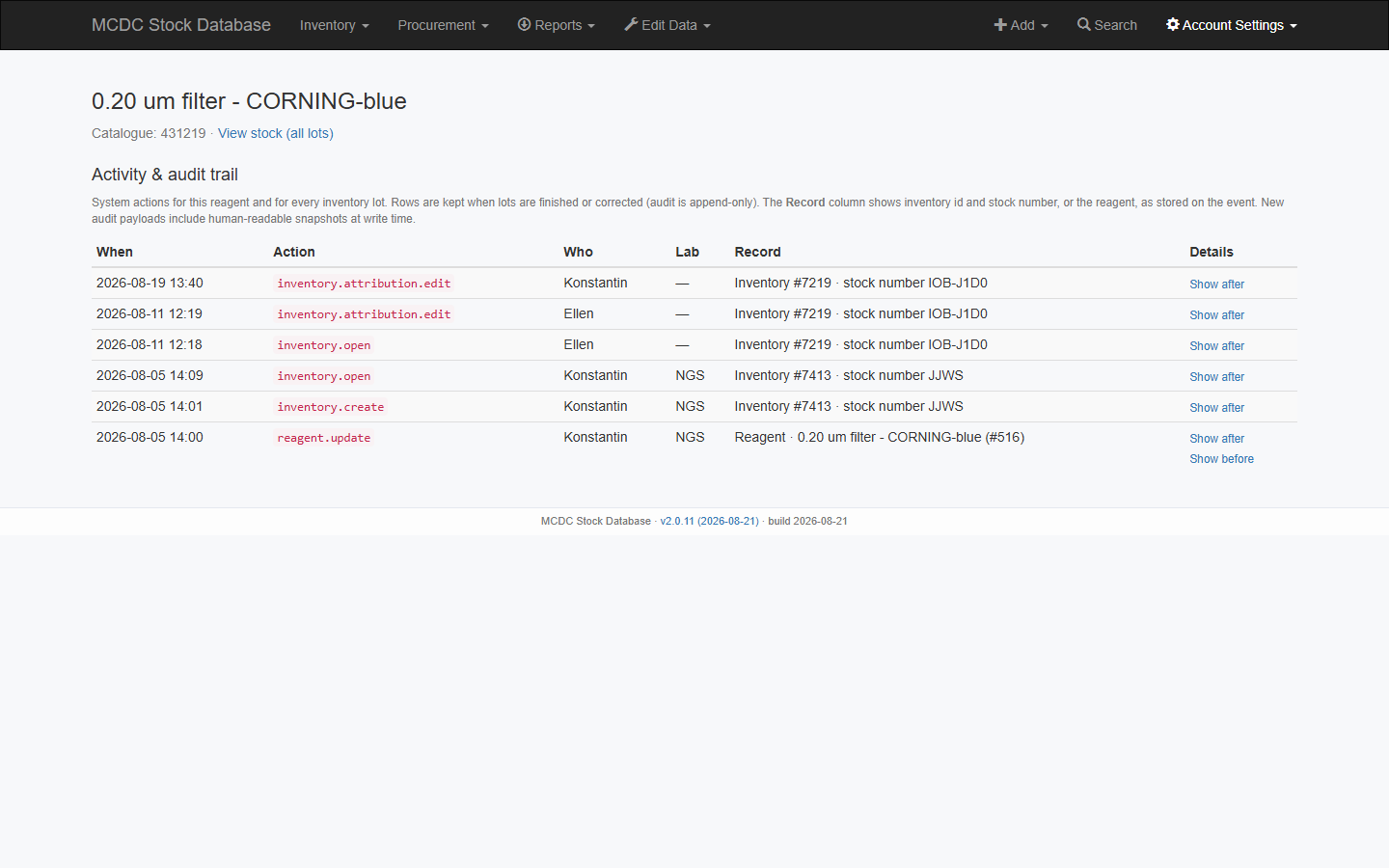Expand the Inventory menu
1389x868 pixels.
coord(334,25)
